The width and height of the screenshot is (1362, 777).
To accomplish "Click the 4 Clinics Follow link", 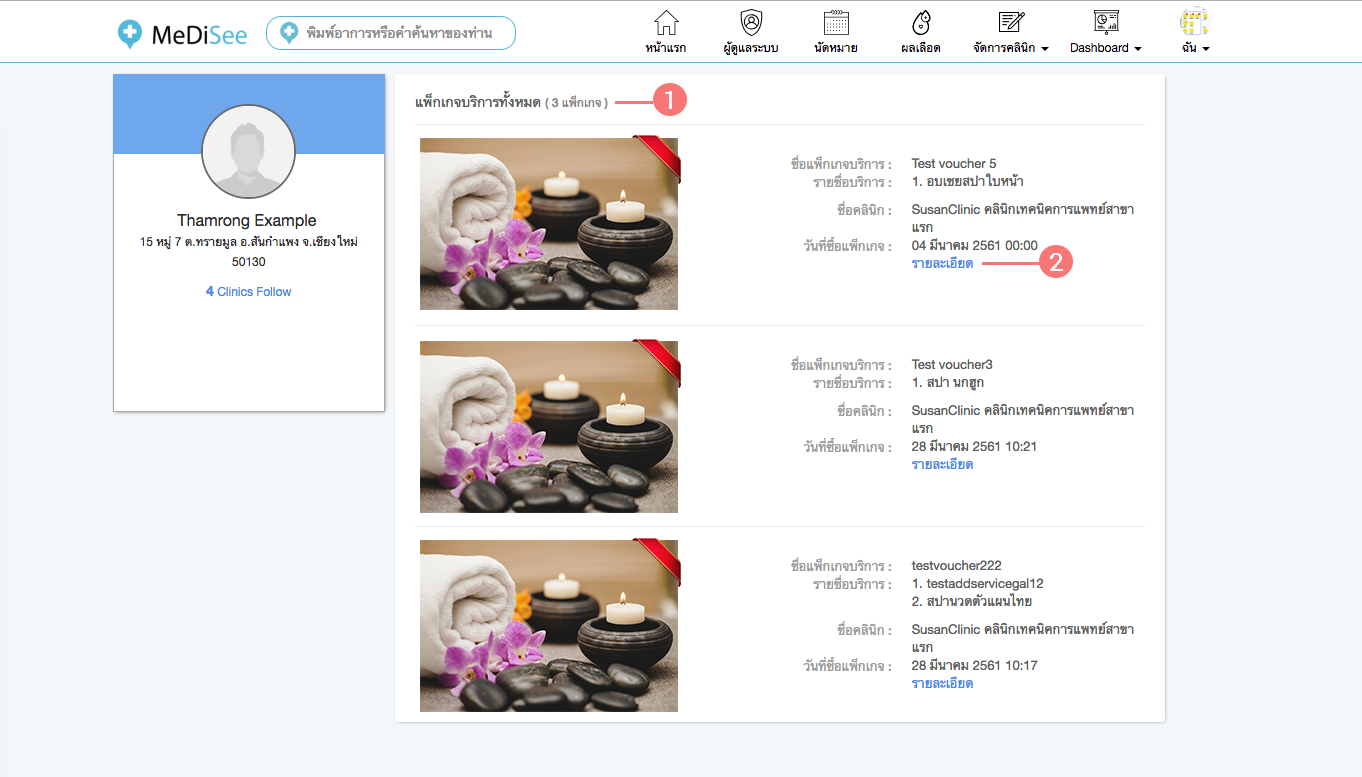I will pos(248,292).
